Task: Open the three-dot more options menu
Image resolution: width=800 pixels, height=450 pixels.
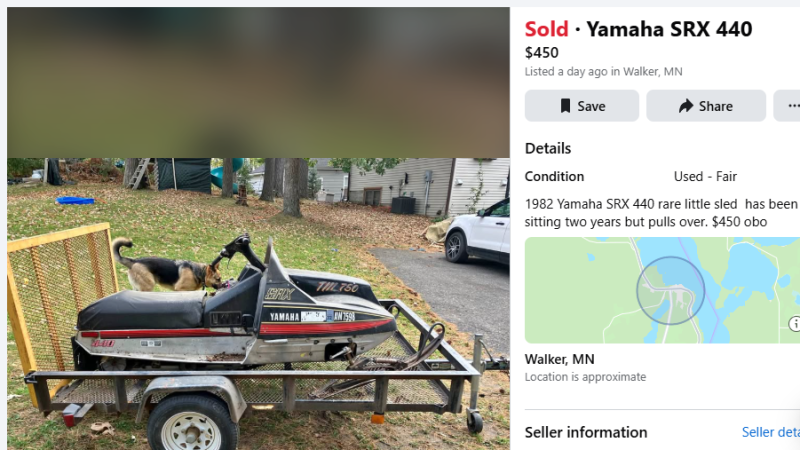Action: click(790, 106)
